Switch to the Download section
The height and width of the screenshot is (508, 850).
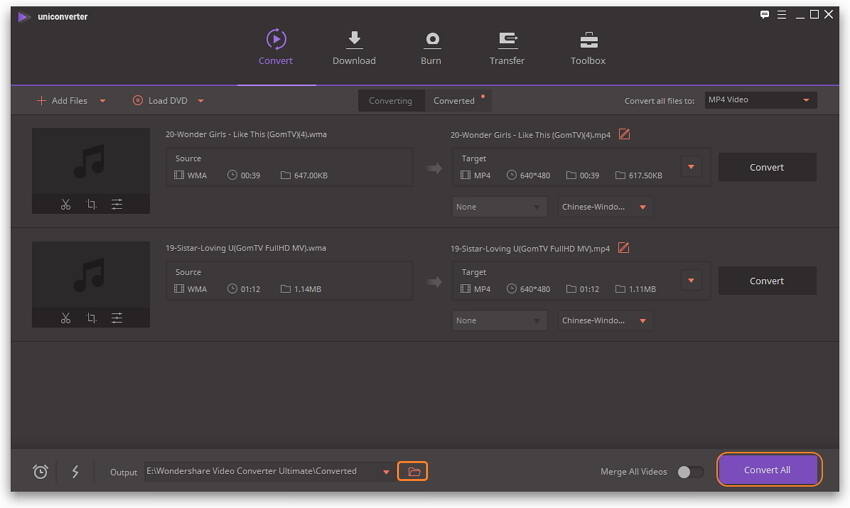(x=354, y=47)
